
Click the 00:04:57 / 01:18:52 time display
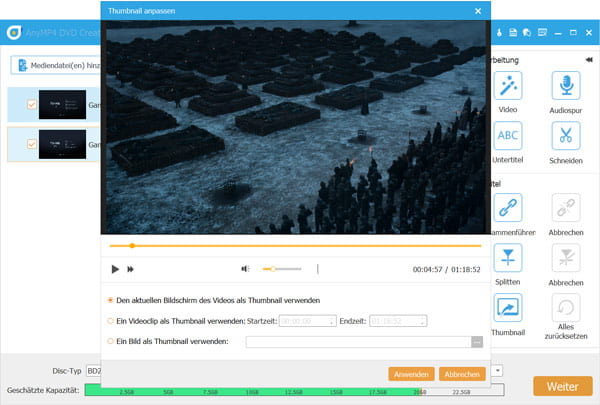click(447, 269)
